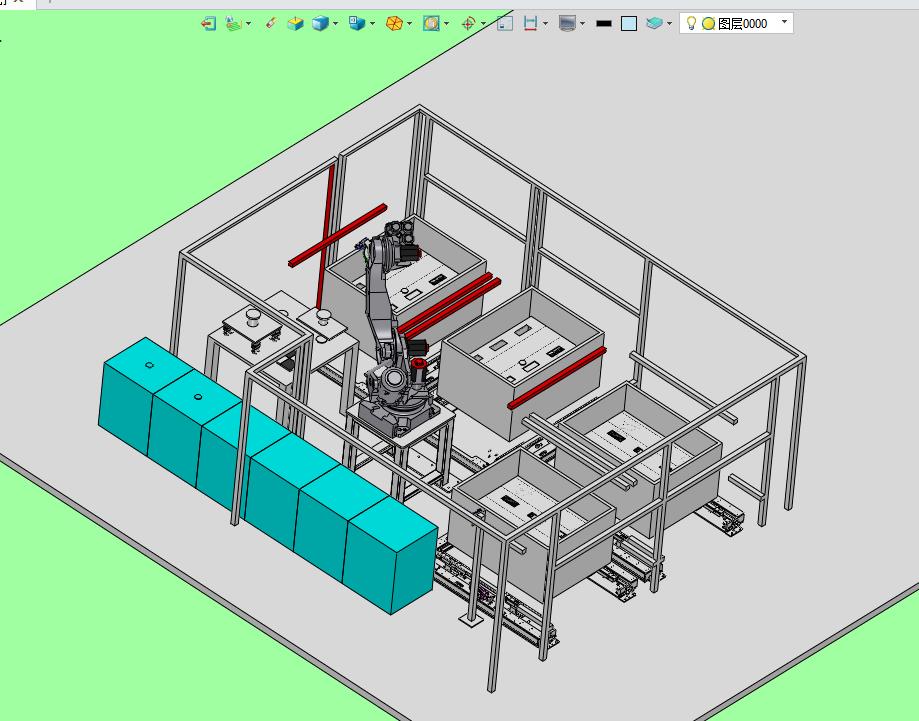This screenshot has width=919, height=721.
Task: Expand arrow beside the orange polygon icon
Action: pyautogui.click(x=409, y=24)
